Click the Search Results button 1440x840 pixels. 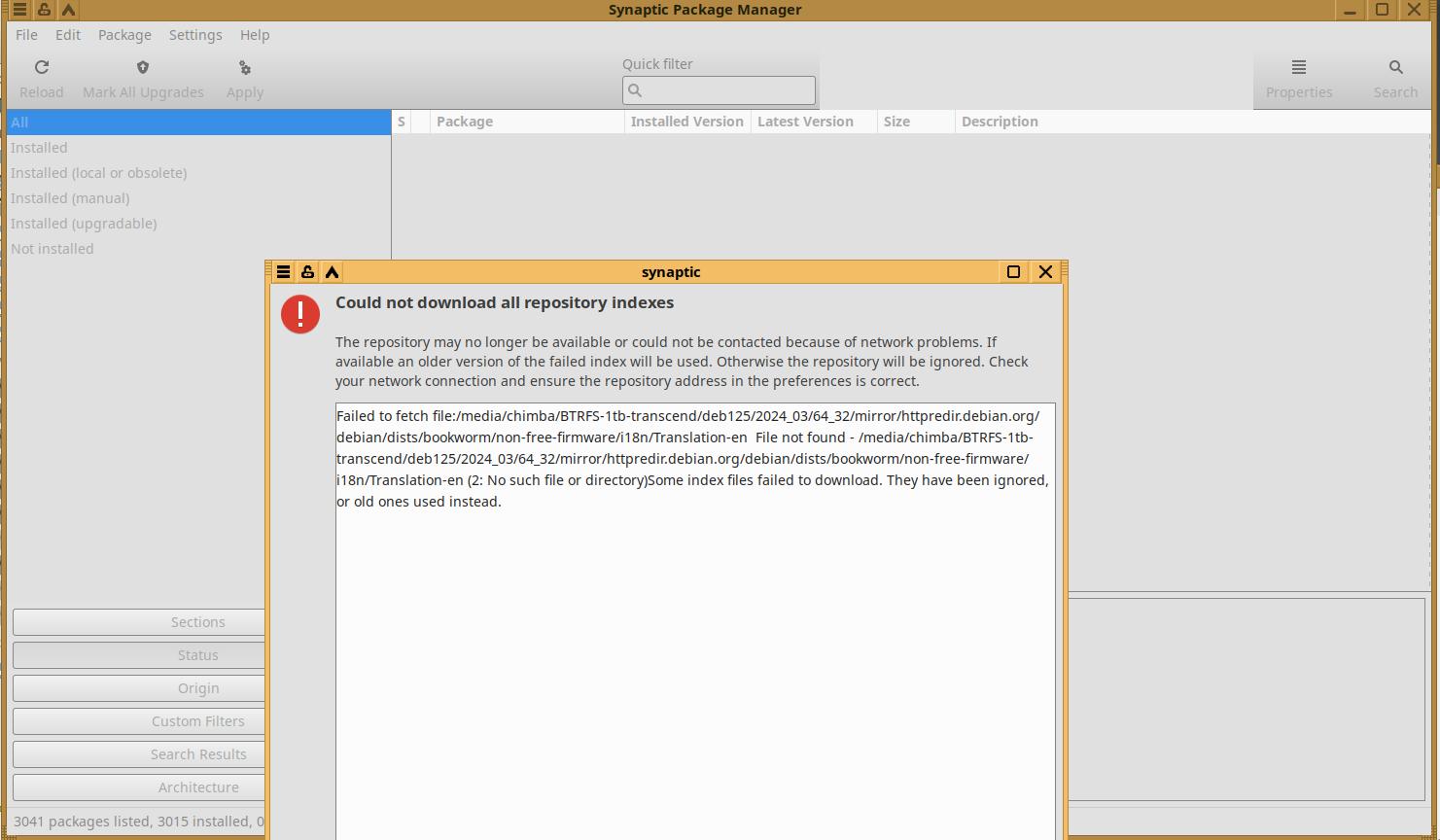[x=139, y=754]
